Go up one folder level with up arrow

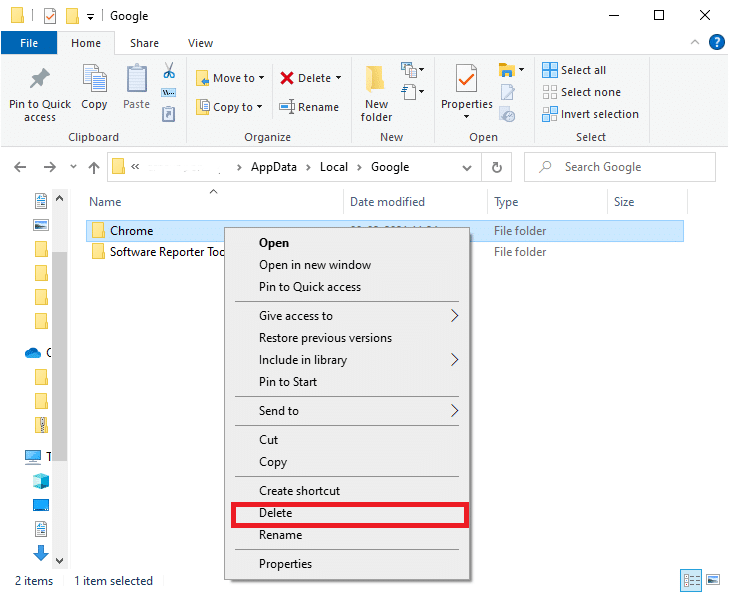[94, 167]
